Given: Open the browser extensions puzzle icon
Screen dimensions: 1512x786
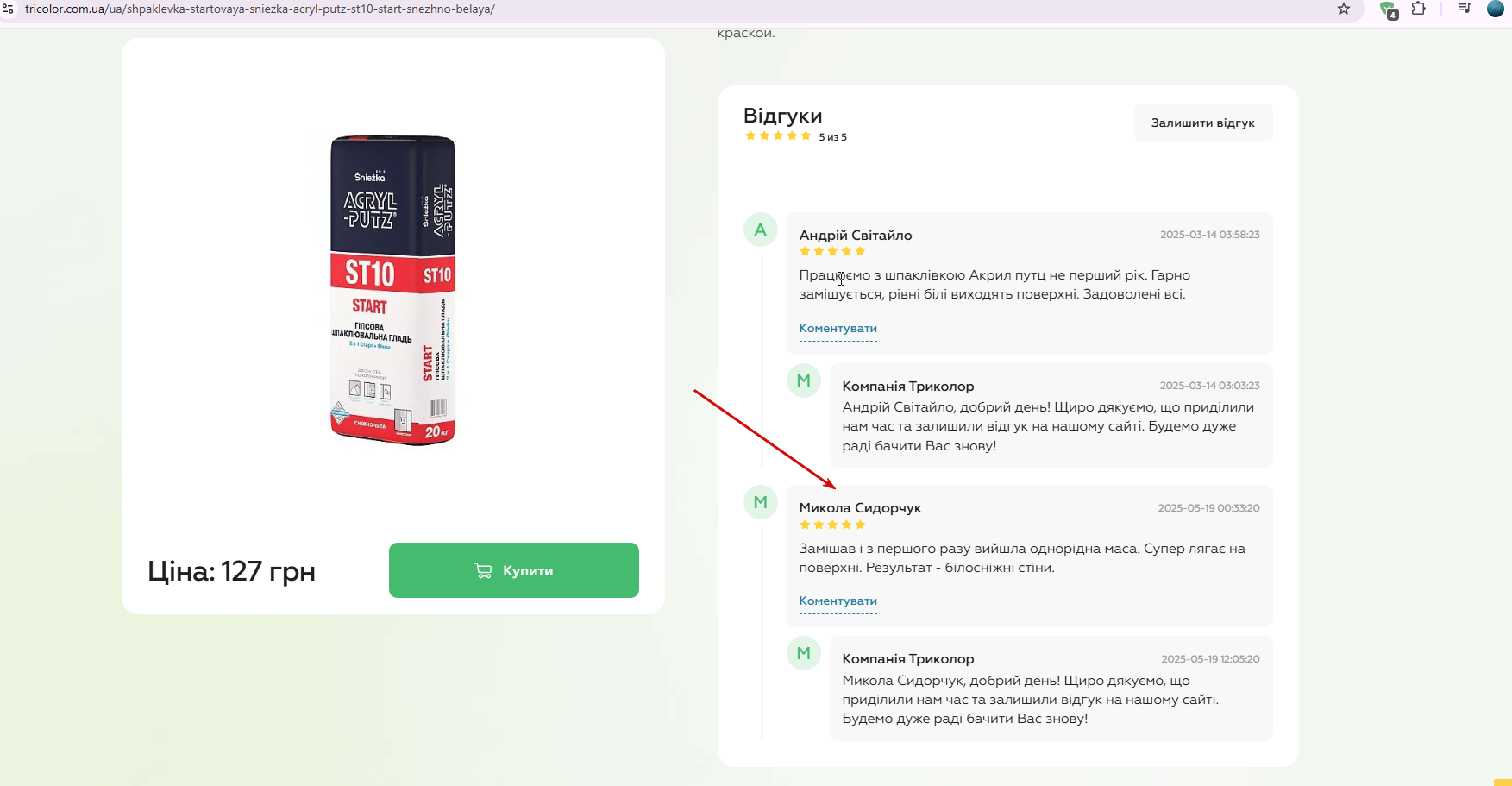Looking at the screenshot, I should click(x=1419, y=9).
